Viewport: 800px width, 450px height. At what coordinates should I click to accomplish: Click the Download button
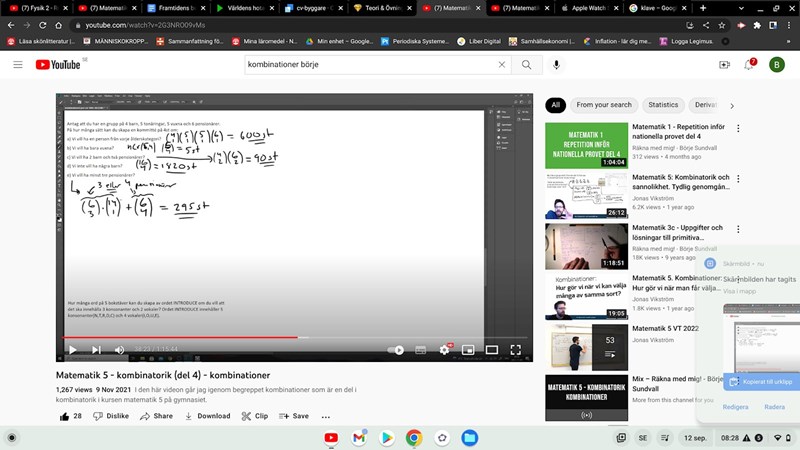pyautogui.click(x=207, y=416)
